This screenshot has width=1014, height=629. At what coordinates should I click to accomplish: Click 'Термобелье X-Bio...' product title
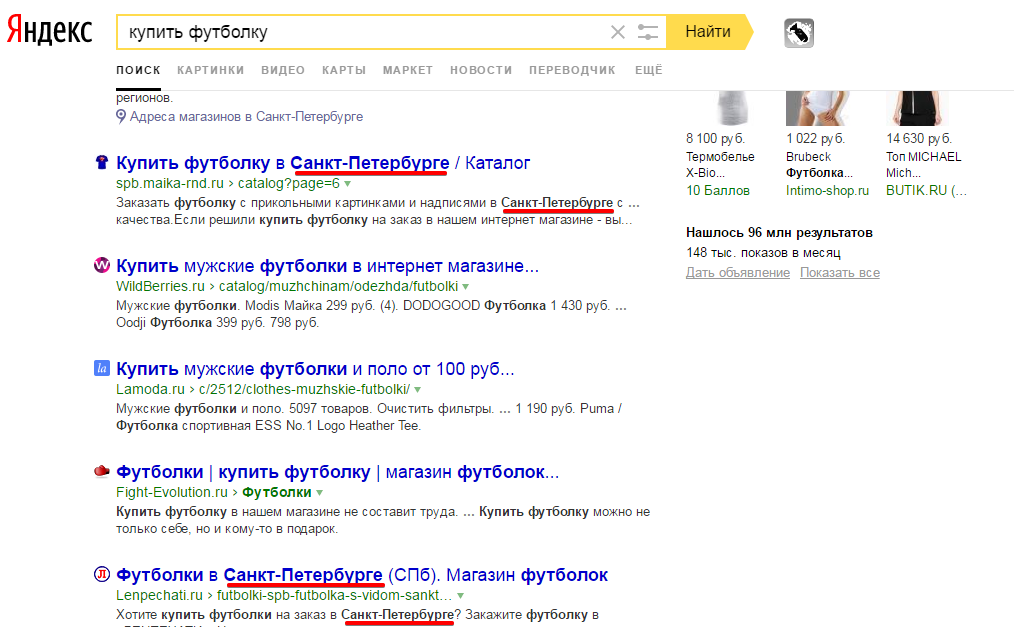(x=720, y=165)
